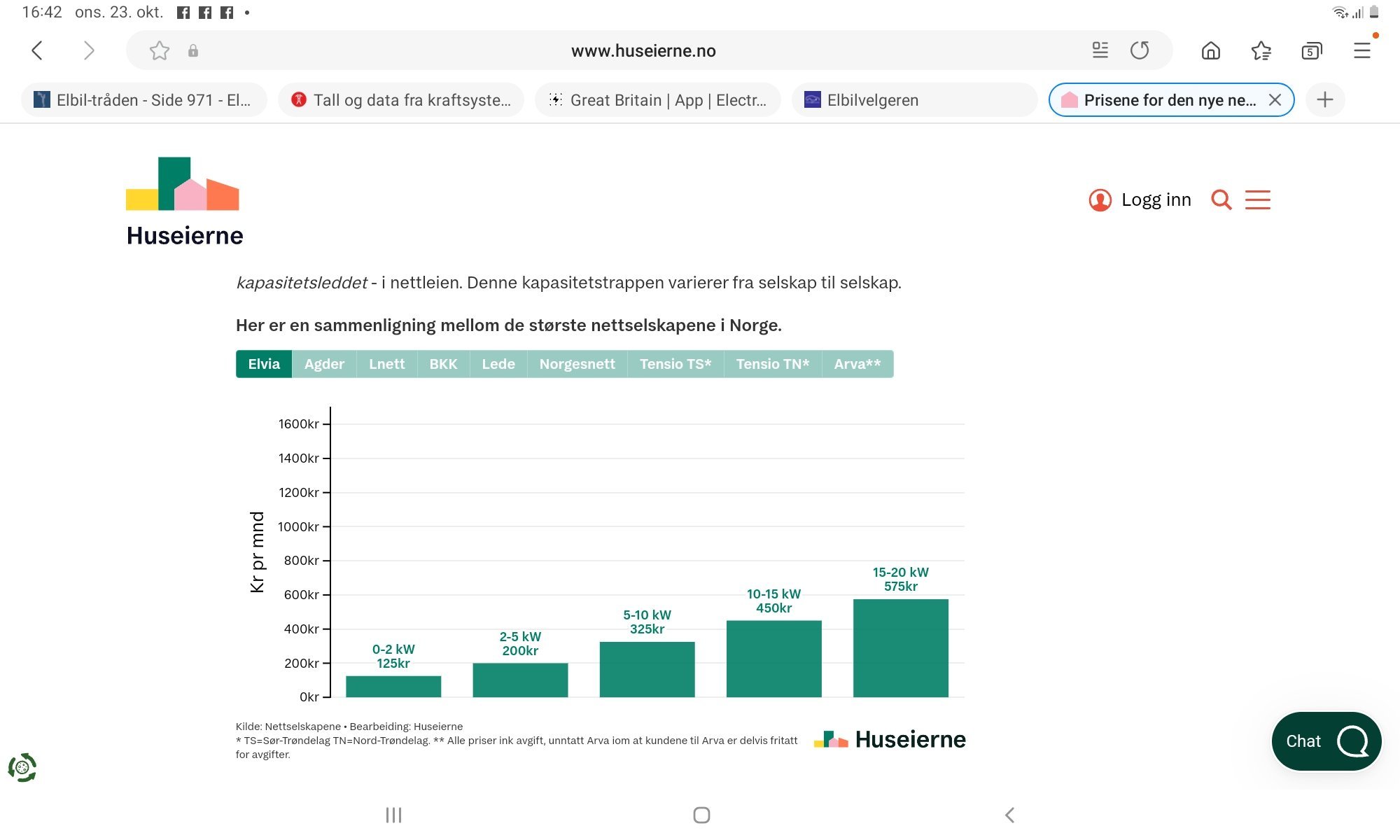Image resolution: width=1400 pixels, height=840 pixels.
Task: Click the address bar showing www.huseierne.no
Action: point(643,50)
